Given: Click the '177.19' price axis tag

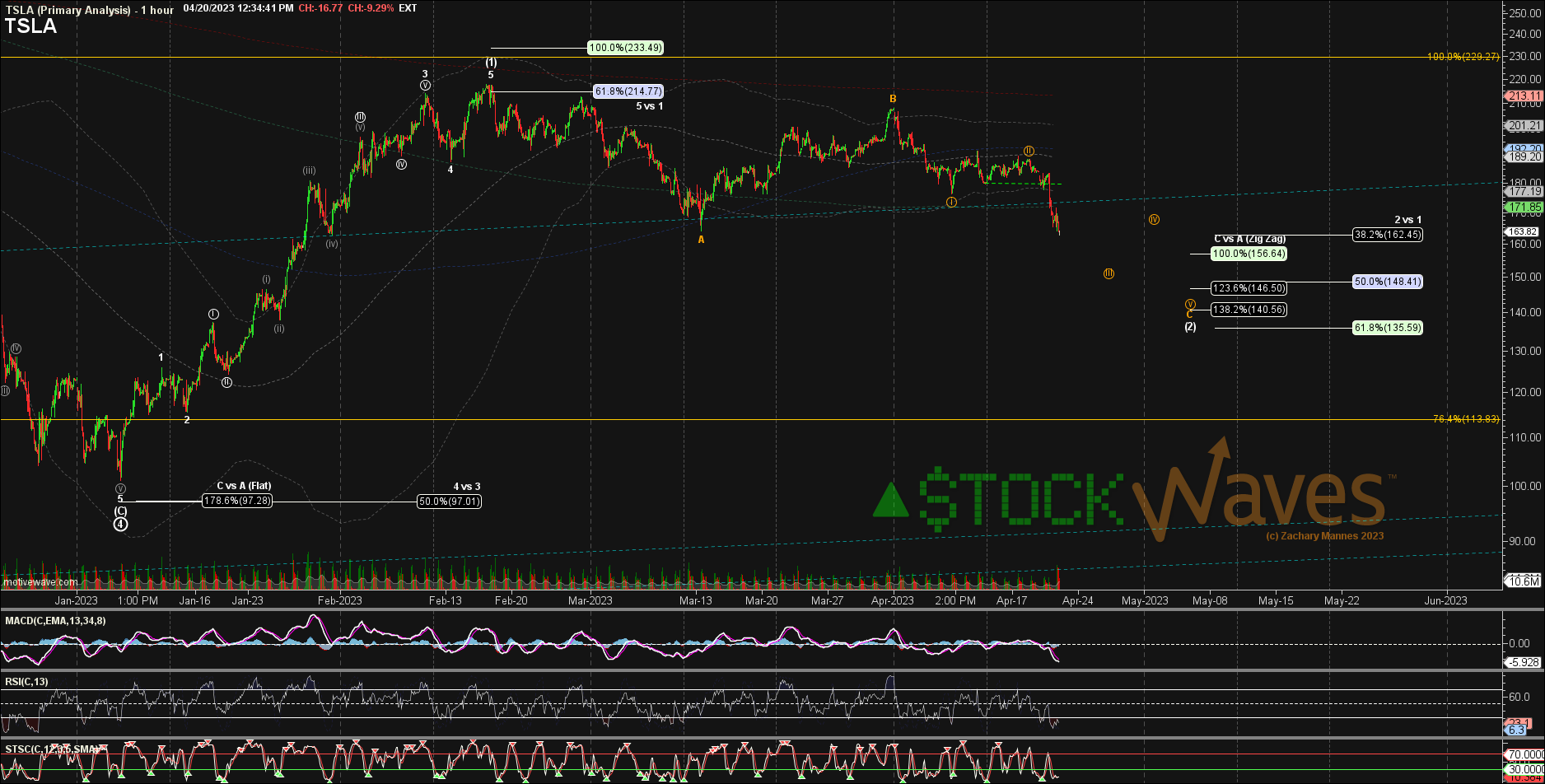Looking at the screenshot, I should click(1524, 191).
